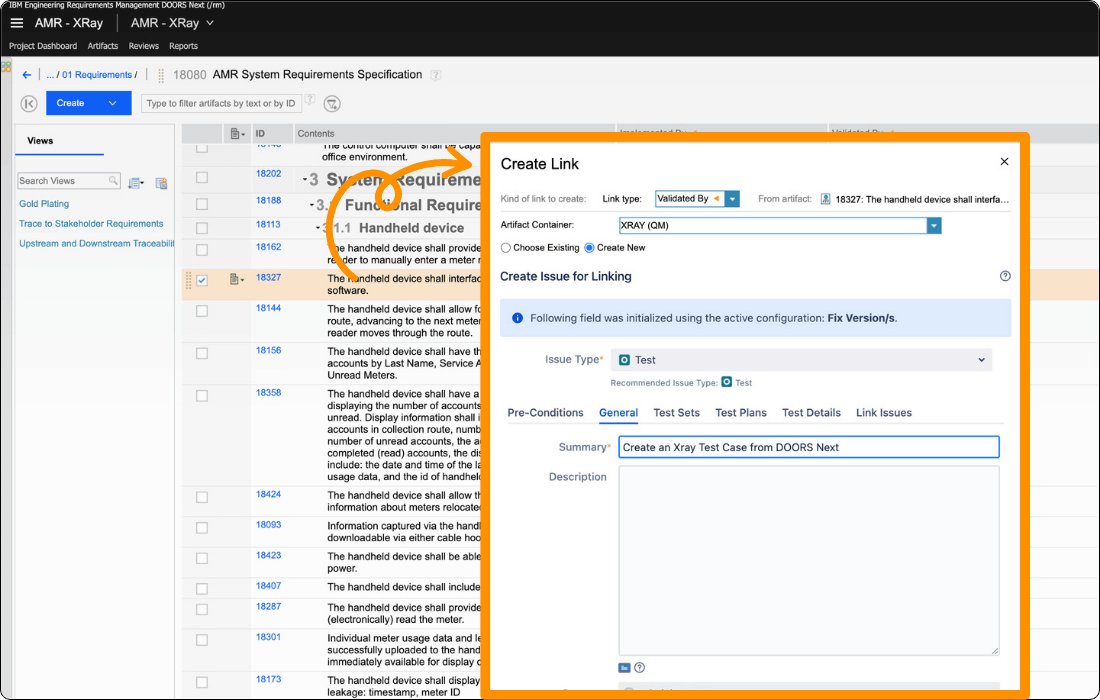Image resolution: width=1100 pixels, height=700 pixels.
Task: Open artifact ID 18358 link
Action: click(x=268, y=393)
